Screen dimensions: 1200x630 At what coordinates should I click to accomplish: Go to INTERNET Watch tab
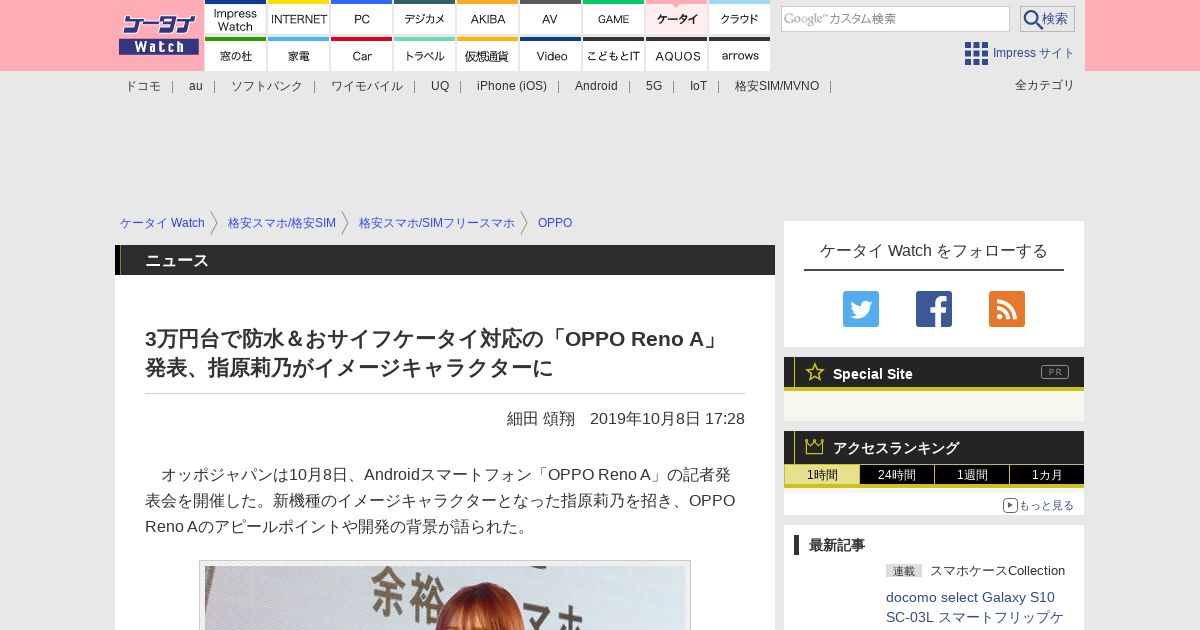click(299, 19)
